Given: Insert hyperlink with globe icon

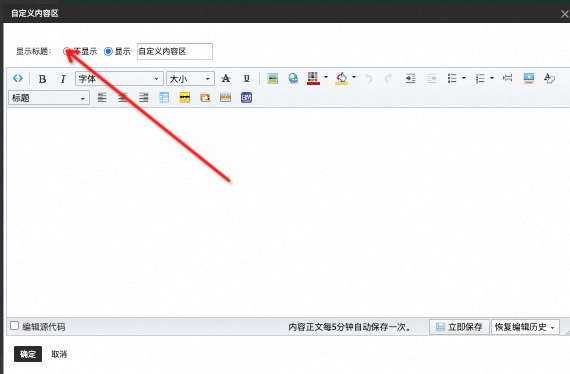Looking at the screenshot, I should pos(293,78).
